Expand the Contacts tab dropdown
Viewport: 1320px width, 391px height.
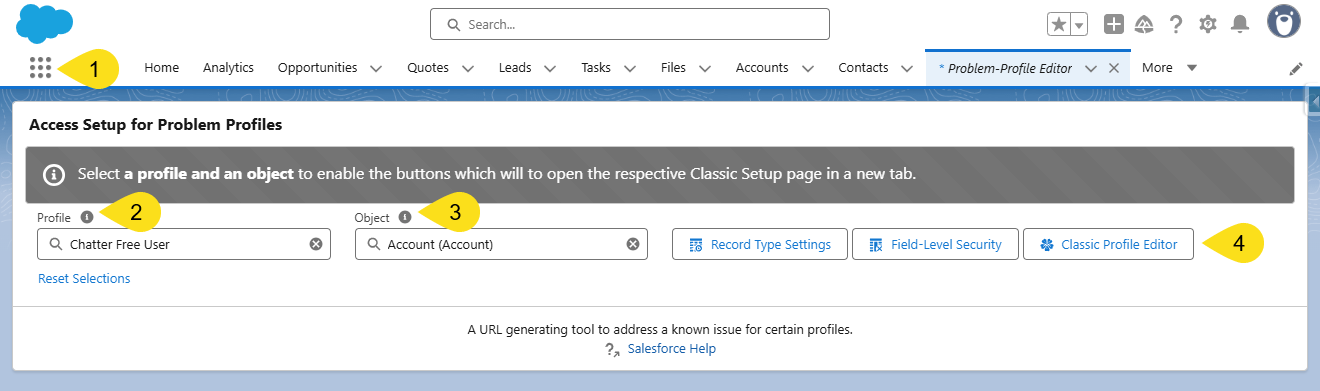click(907, 69)
